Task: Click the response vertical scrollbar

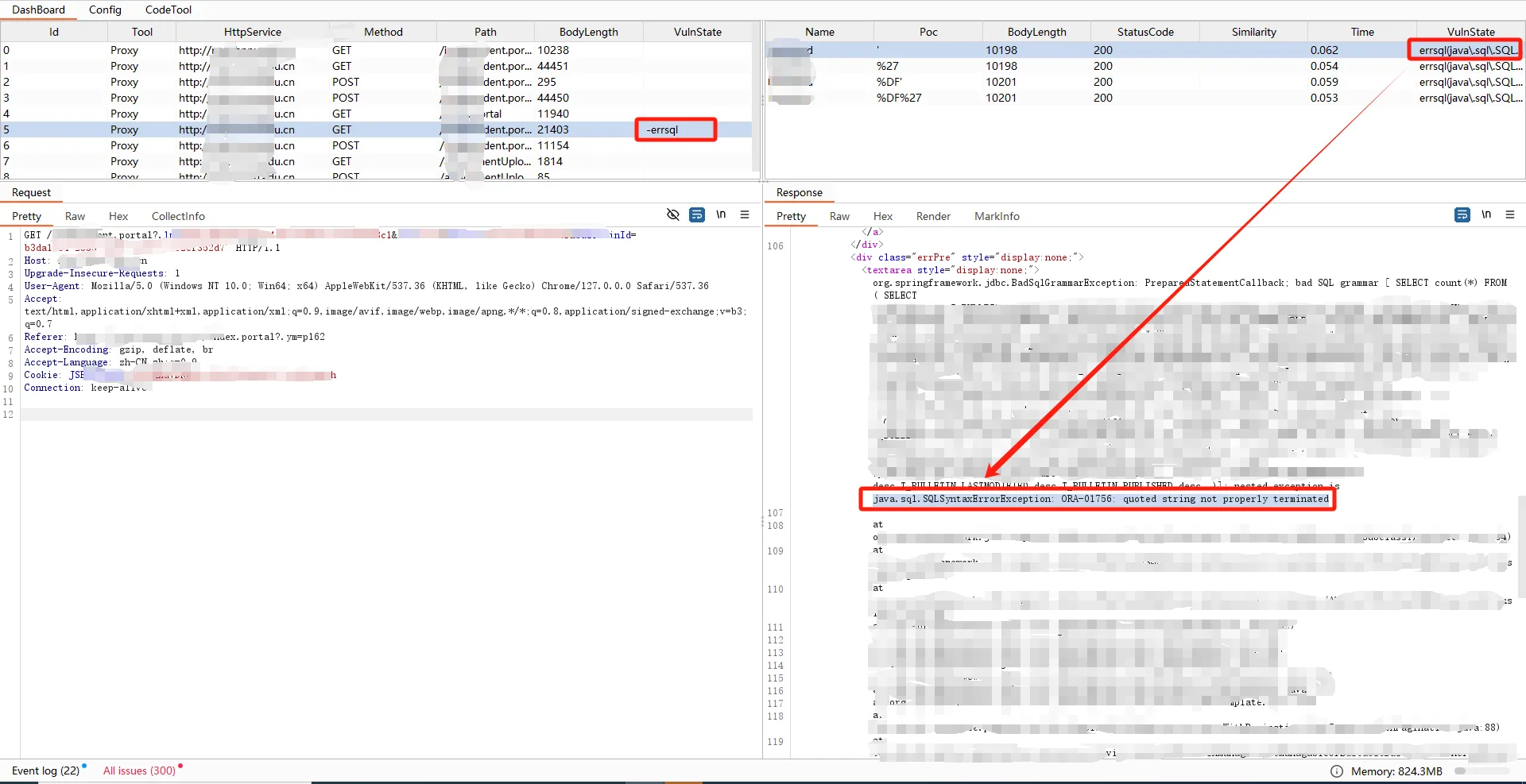Action: (1521, 546)
